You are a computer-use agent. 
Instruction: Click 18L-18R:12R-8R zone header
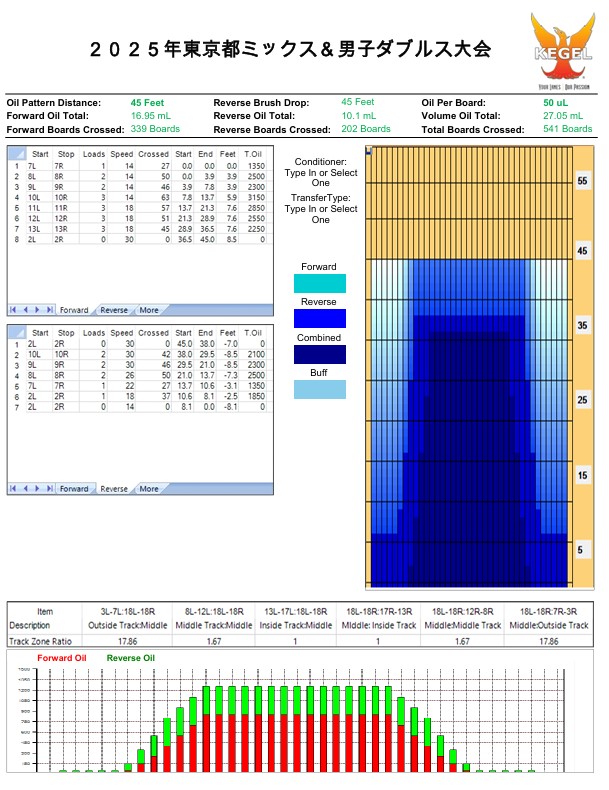pyautogui.click(x=462, y=612)
